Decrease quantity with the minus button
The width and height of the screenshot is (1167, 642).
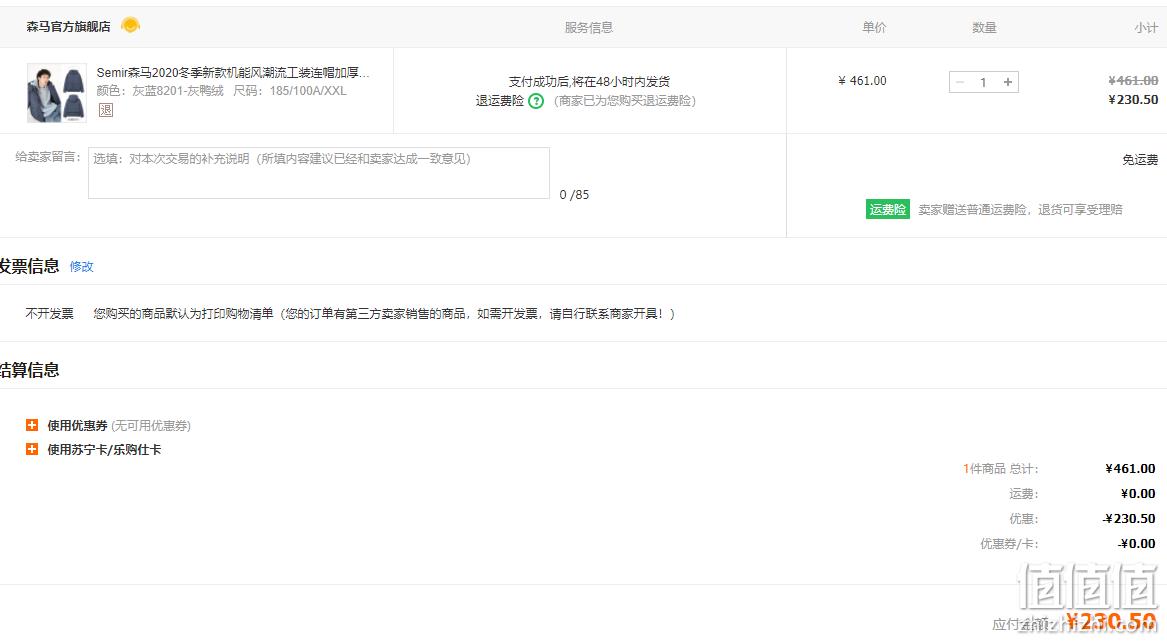coord(960,82)
